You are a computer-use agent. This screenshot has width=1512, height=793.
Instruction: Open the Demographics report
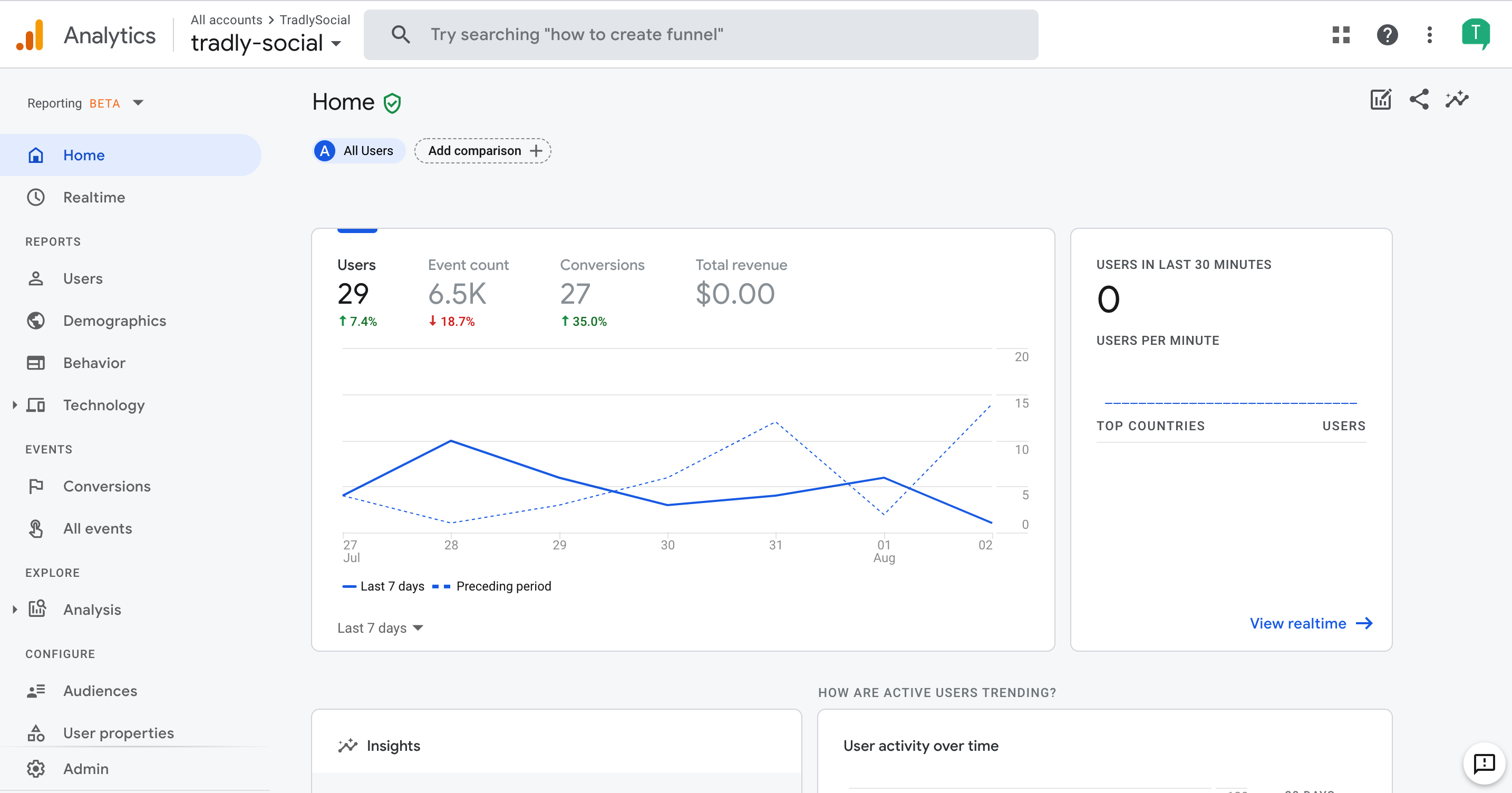(x=114, y=321)
